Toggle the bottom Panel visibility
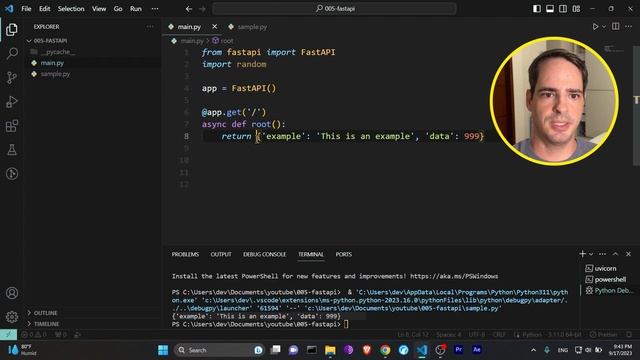 550,9
